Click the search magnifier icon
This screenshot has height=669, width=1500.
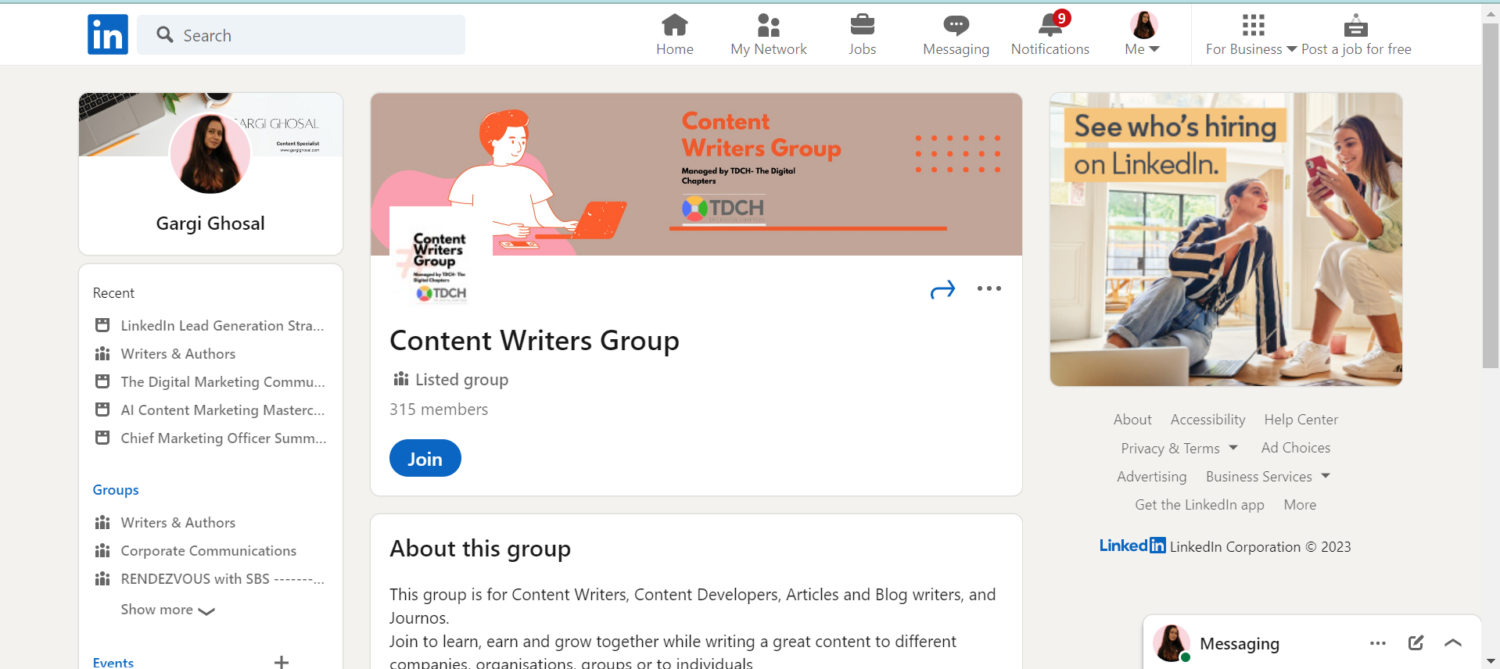[x=165, y=35]
